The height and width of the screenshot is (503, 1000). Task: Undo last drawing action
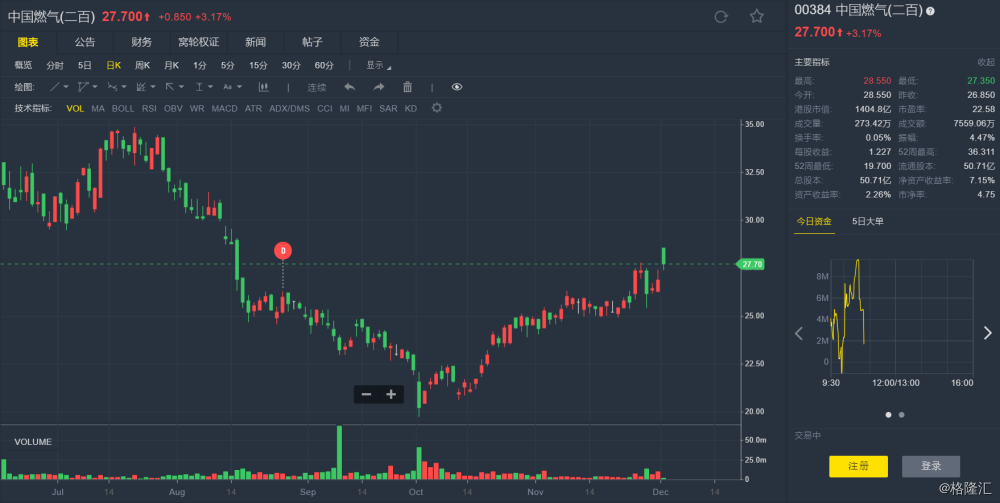click(x=349, y=87)
